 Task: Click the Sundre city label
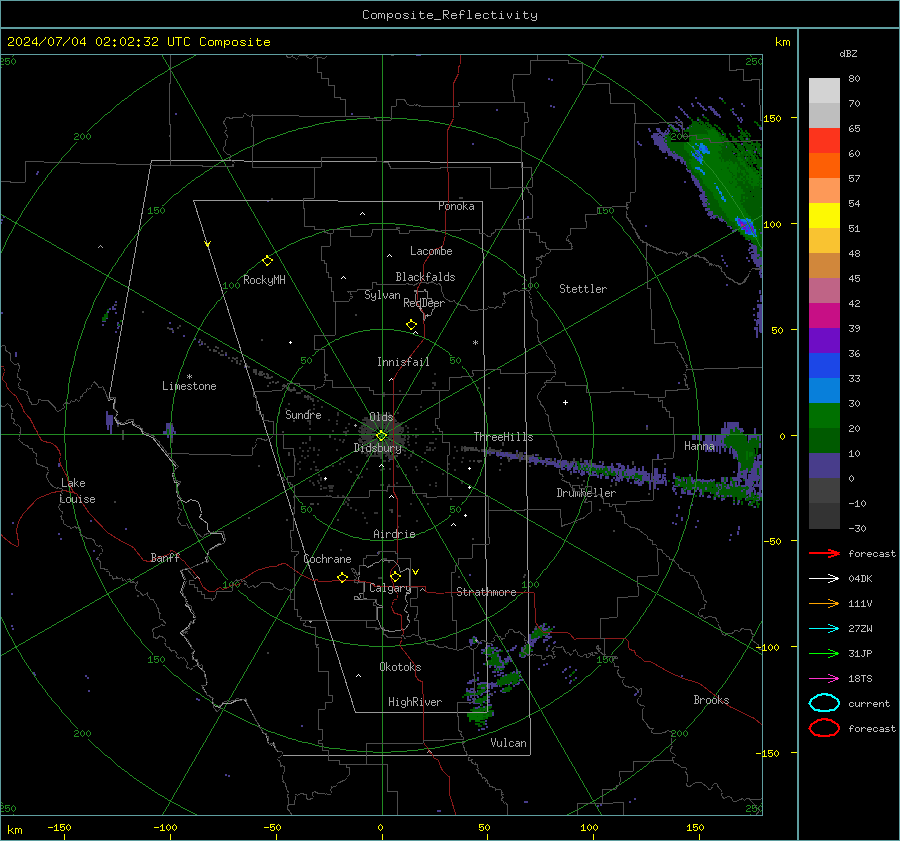(x=303, y=414)
